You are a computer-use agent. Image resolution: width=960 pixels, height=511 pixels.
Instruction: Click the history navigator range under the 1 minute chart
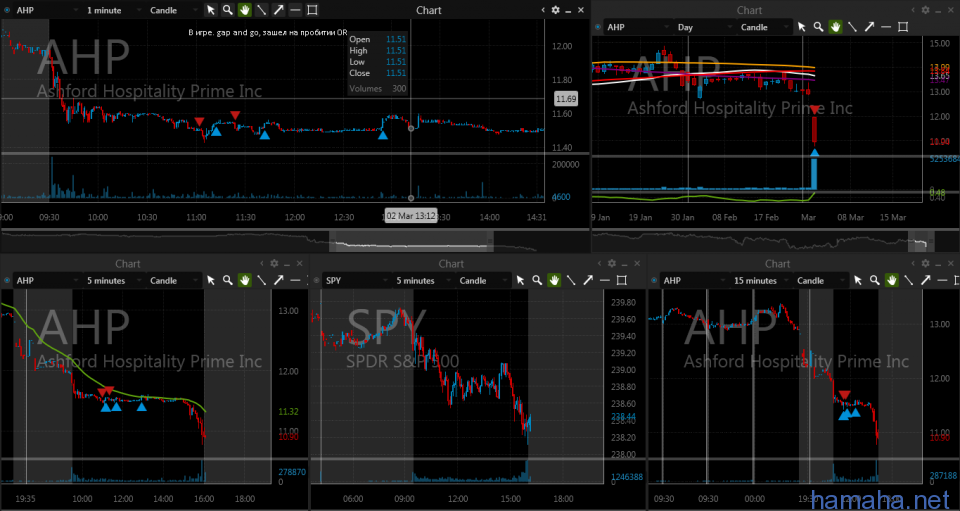tap(411, 241)
